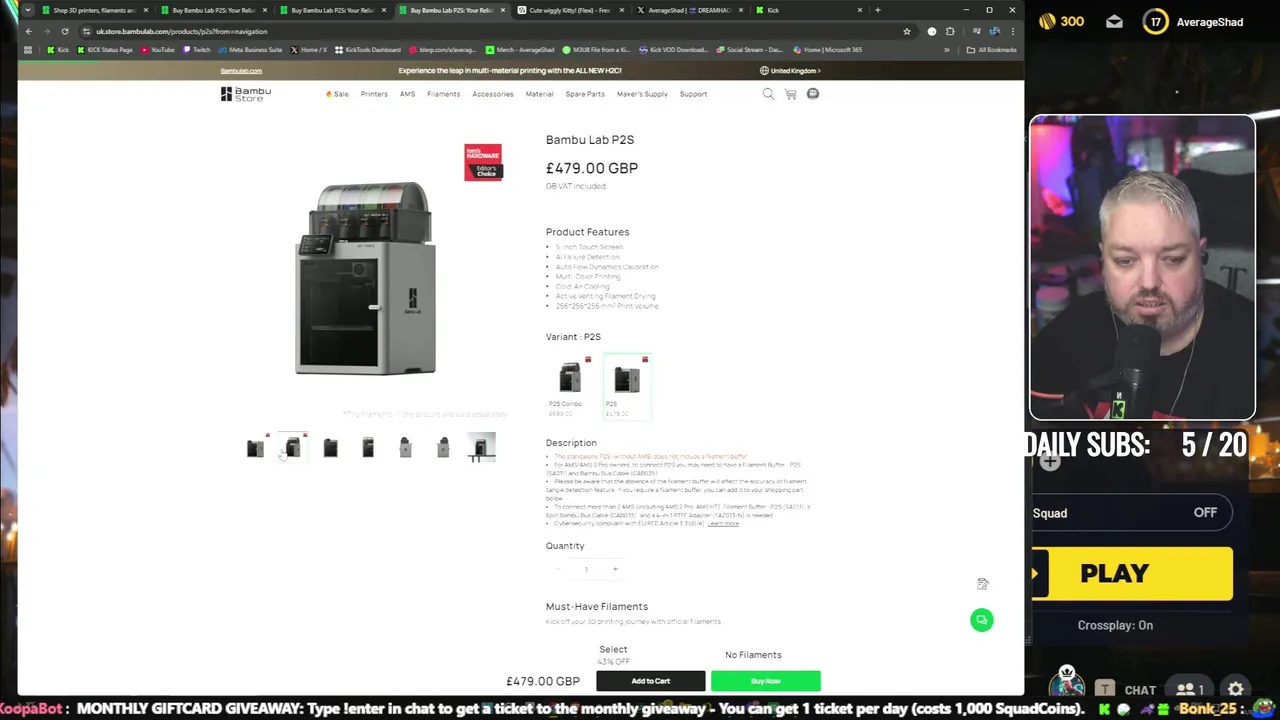Increase quantity with plus button

click(x=615, y=569)
